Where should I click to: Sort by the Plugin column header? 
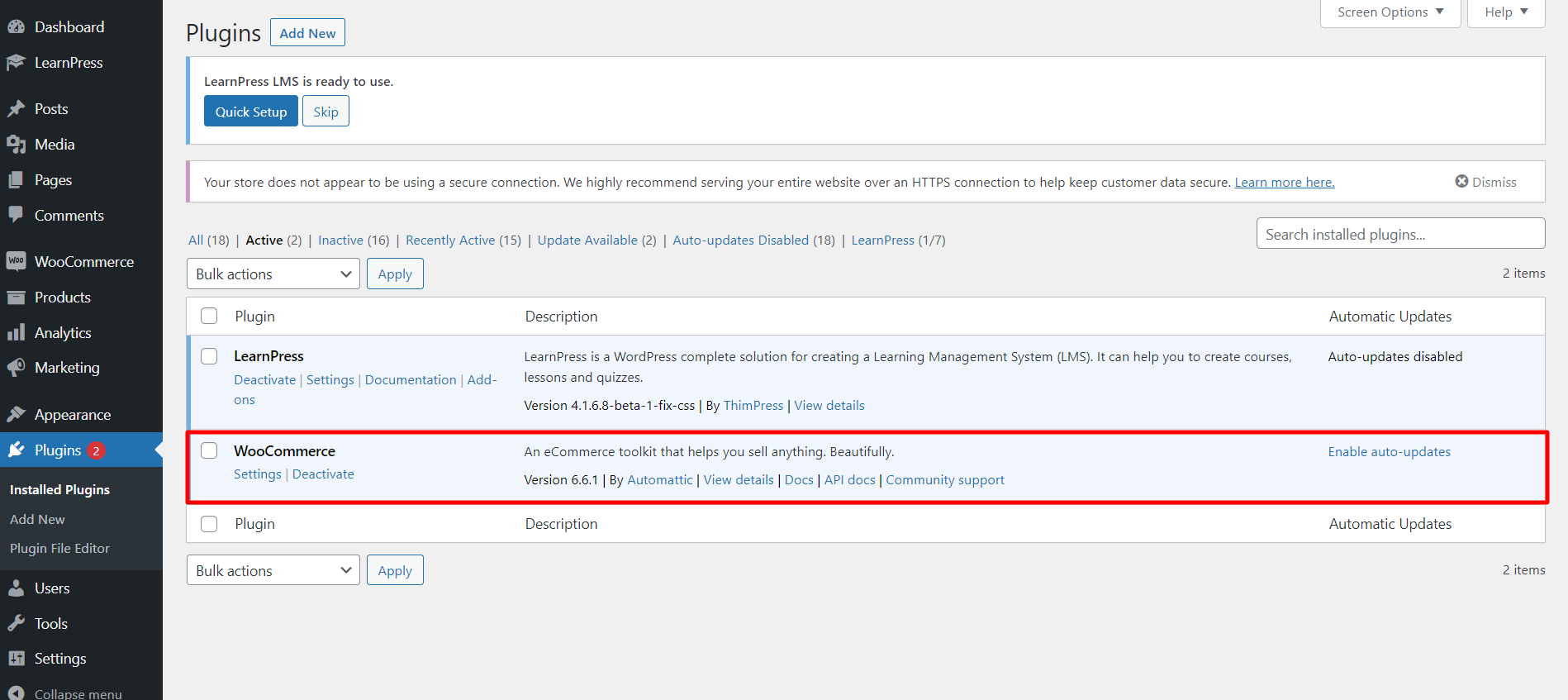coord(255,316)
